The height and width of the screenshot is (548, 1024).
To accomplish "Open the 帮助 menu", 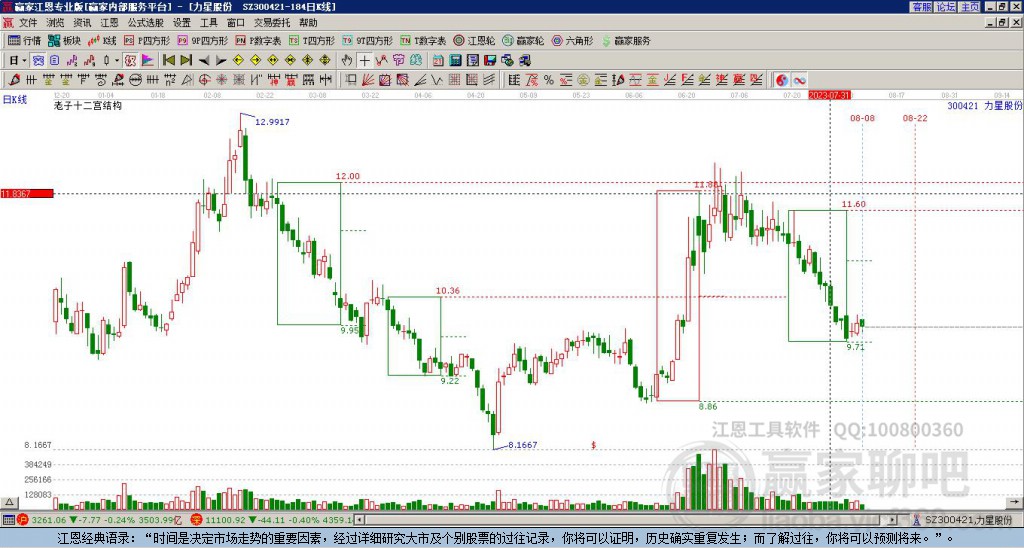I will tap(308, 23).
